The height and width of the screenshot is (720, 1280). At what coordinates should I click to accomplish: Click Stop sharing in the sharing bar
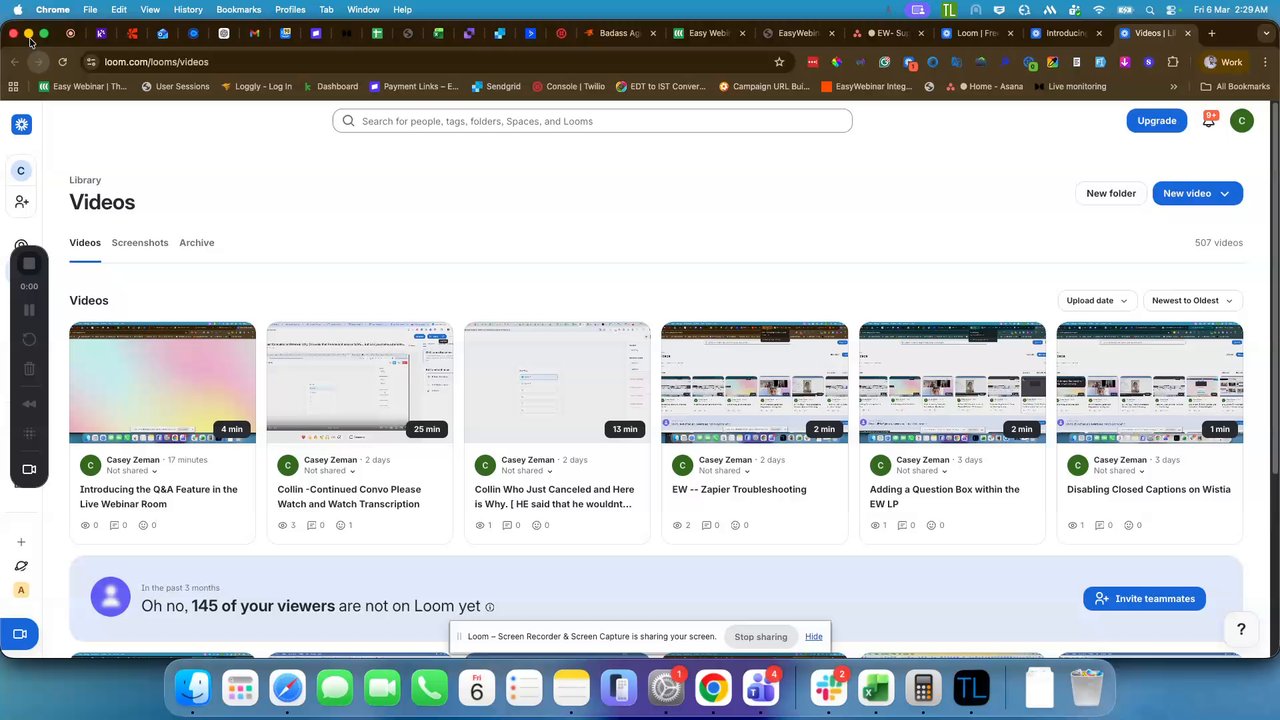(x=761, y=637)
